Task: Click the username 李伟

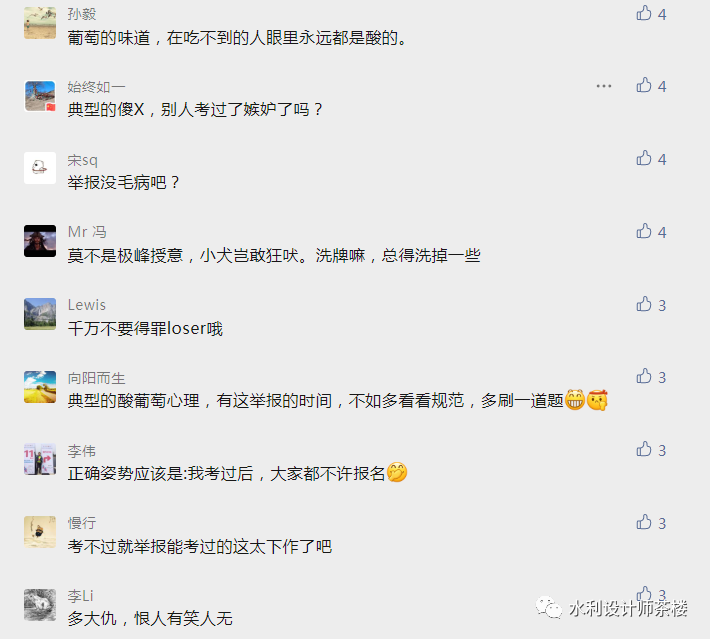Action: click(x=82, y=451)
